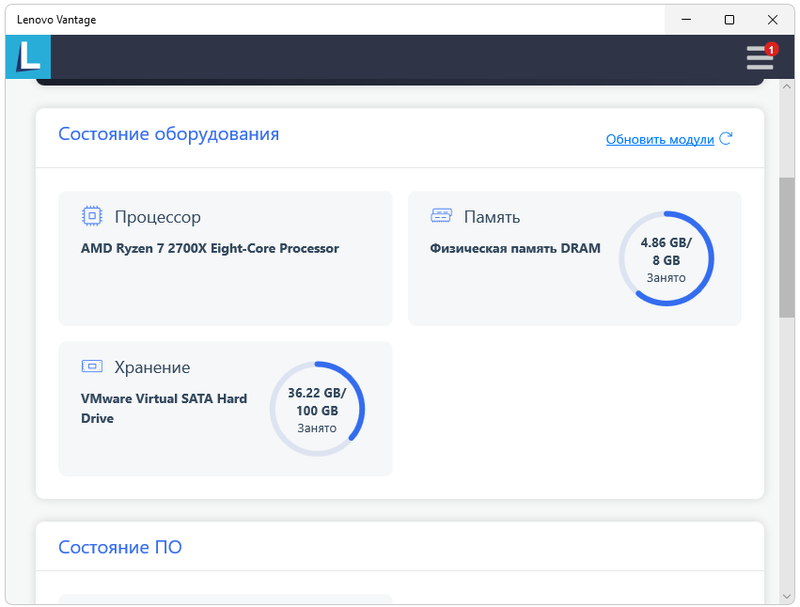Click the Память card title
800x607 pixels.
click(x=491, y=217)
